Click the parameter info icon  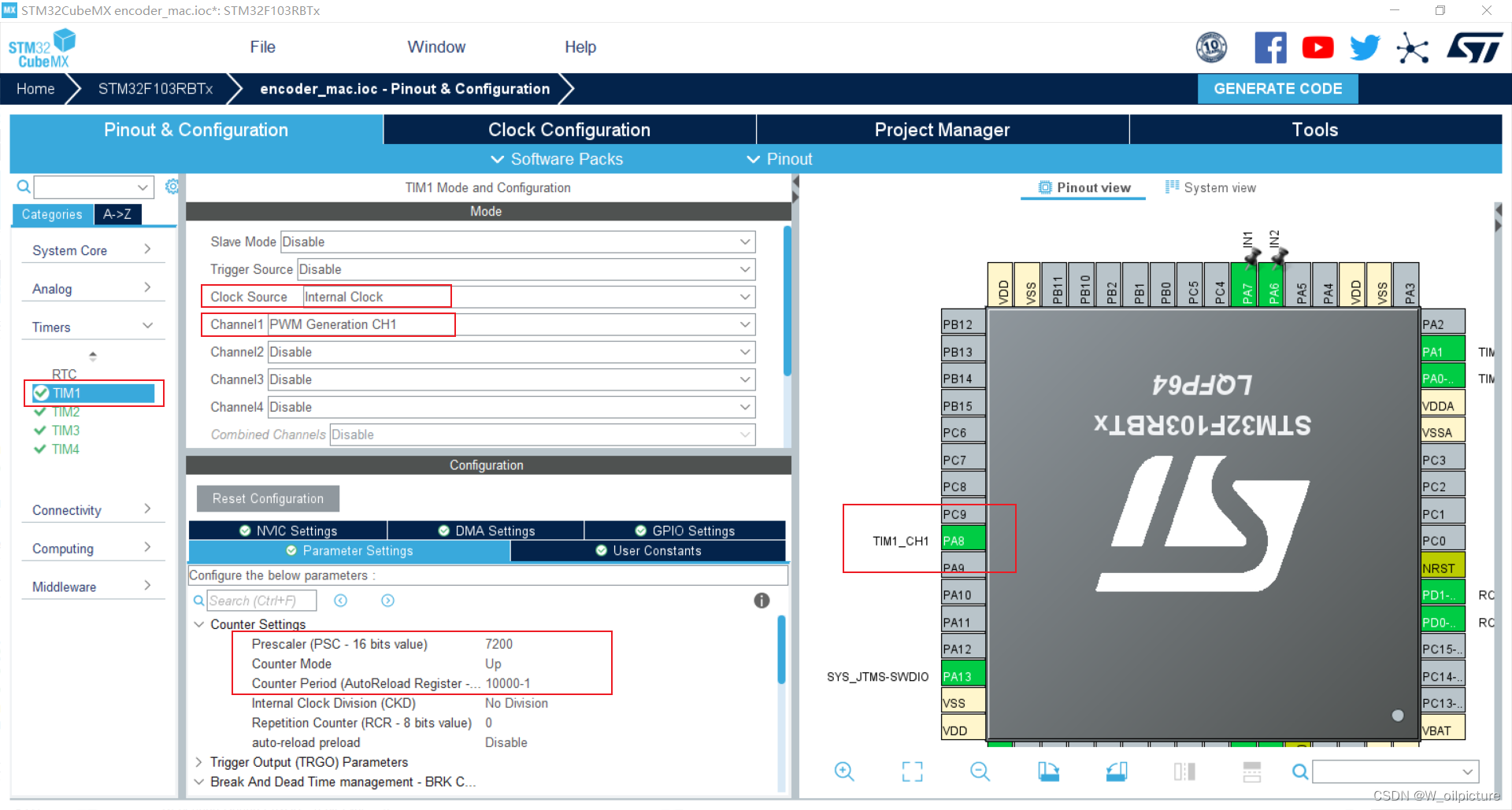point(762,601)
